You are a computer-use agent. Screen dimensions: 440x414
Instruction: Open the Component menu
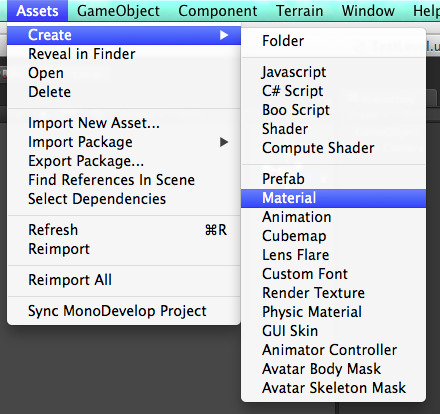217,11
